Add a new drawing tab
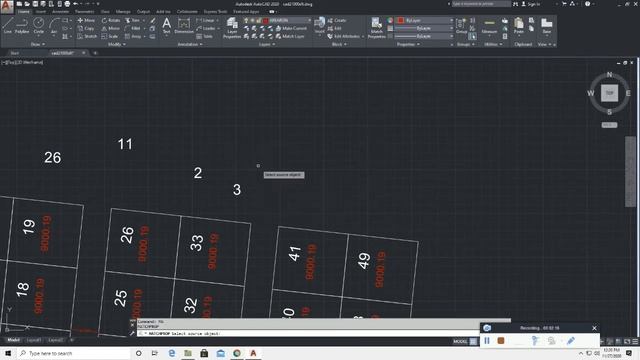640x360 pixels. (95, 53)
